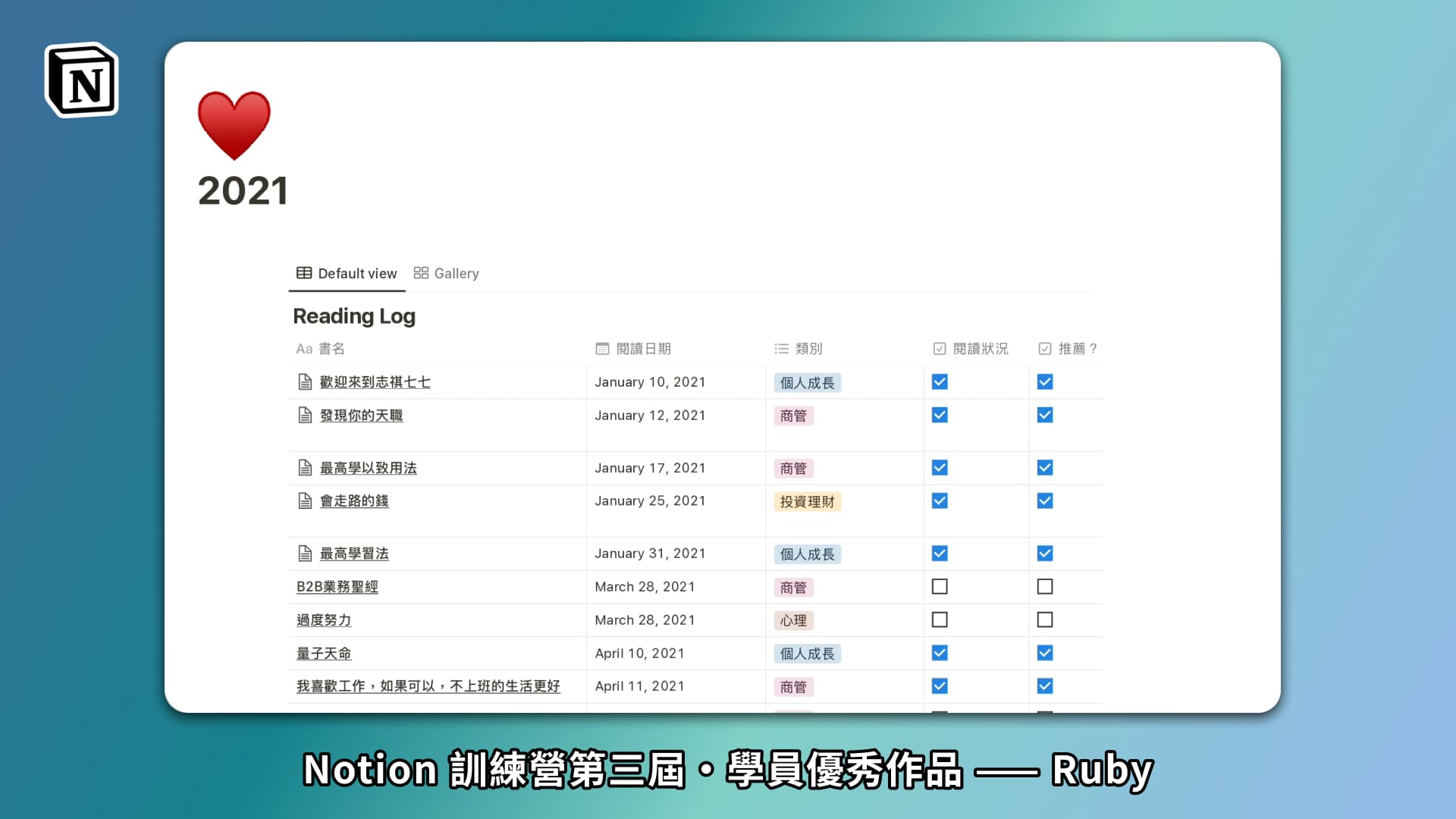The width and height of the screenshot is (1456, 819).
Task: Click the calendar icon next to 閱讀日期
Action: click(601, 349)
